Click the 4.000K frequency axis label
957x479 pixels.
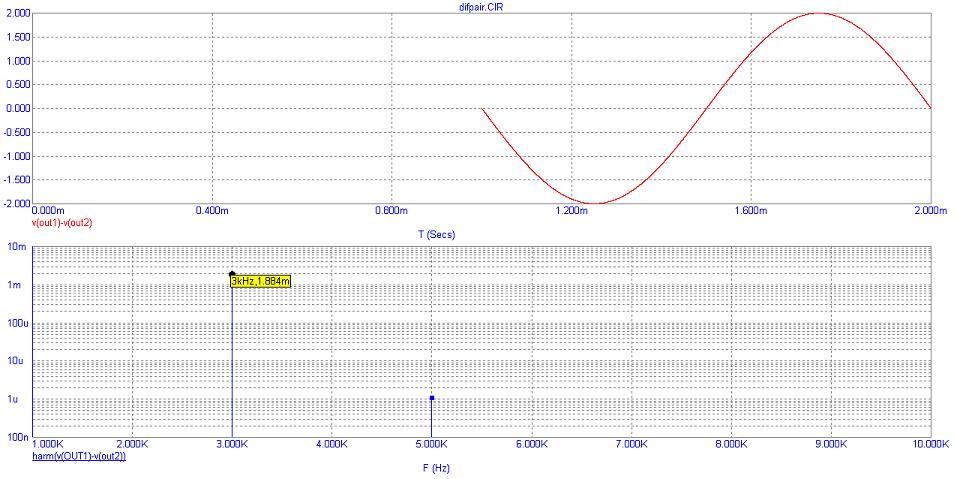coord(331,445)
